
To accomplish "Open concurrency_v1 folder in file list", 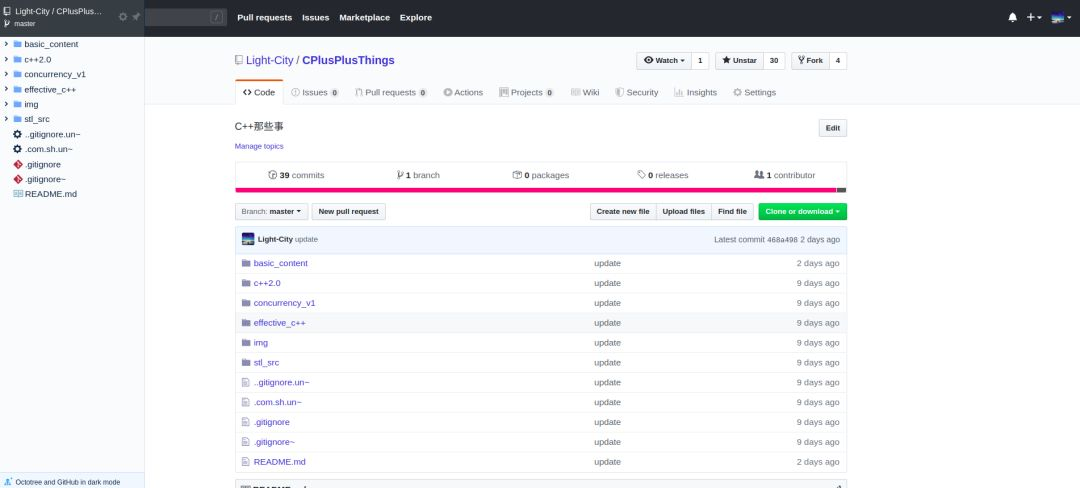I will pyautogui.click(x=284, y=303).
